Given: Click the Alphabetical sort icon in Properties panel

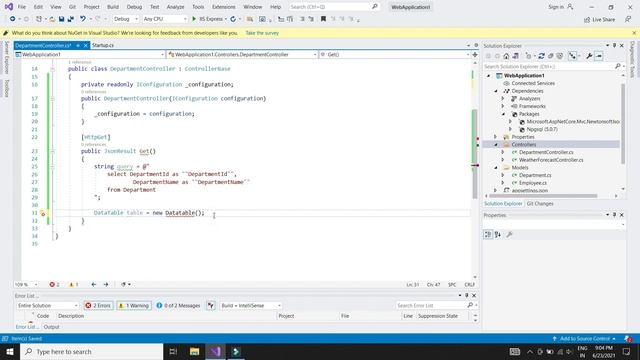Looking at the screenshot, I should pos(498,234).
